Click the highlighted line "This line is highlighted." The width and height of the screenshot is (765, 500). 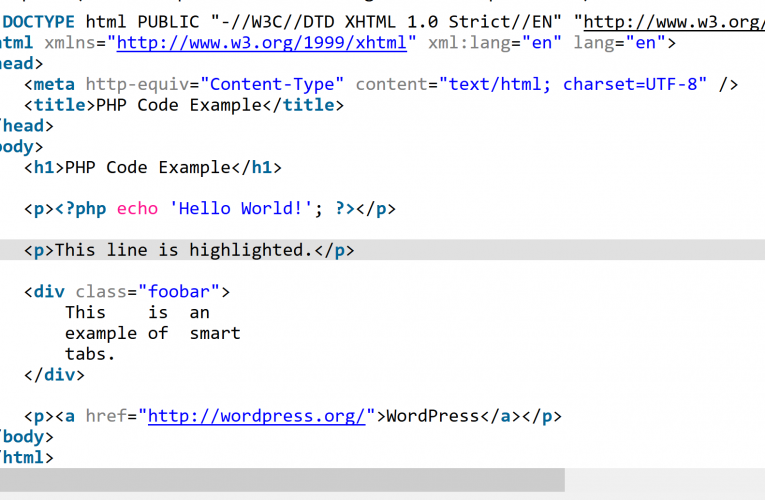click(x=190, y=250)
